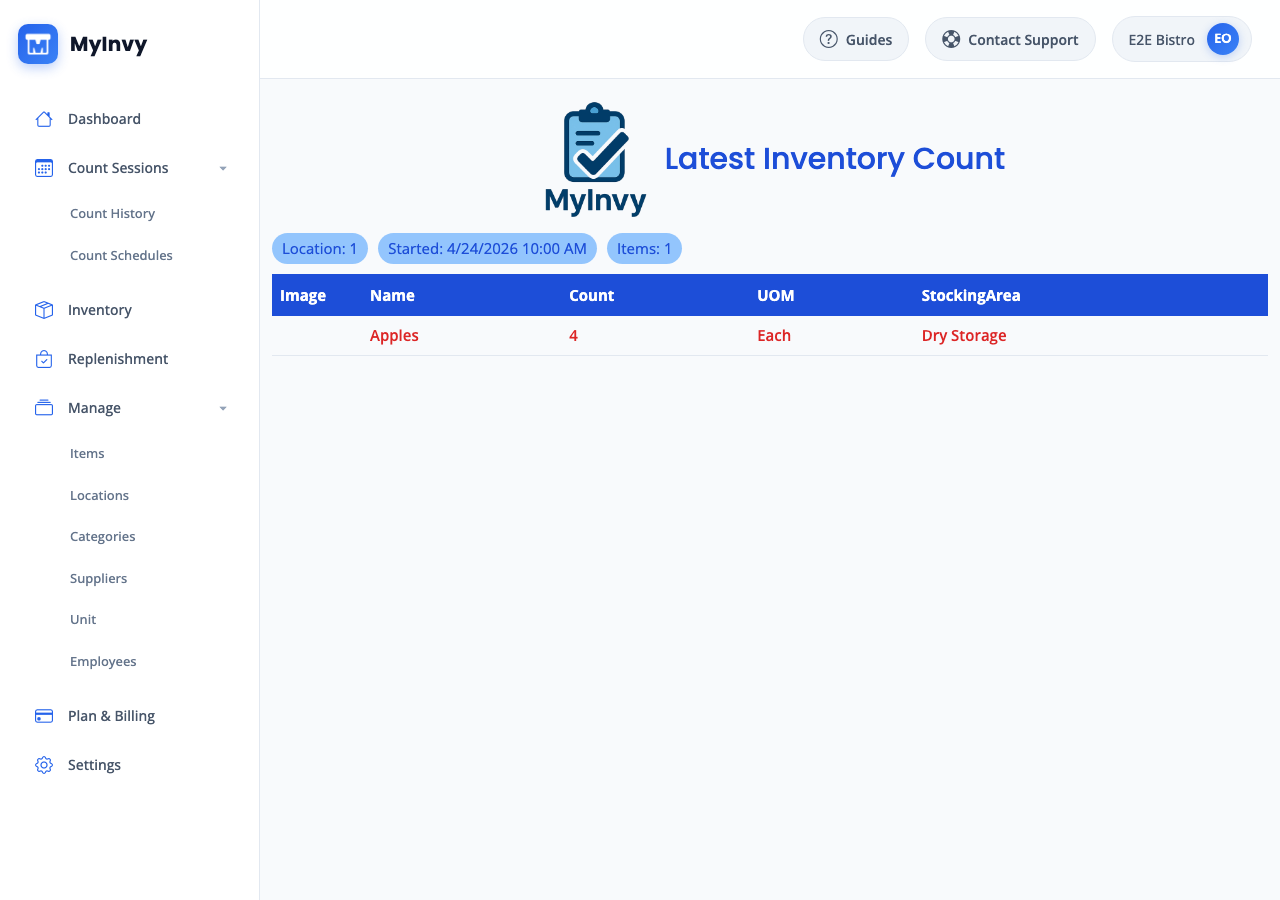
Task: Sort by the Name column header
Action: [x=392, y=296]
